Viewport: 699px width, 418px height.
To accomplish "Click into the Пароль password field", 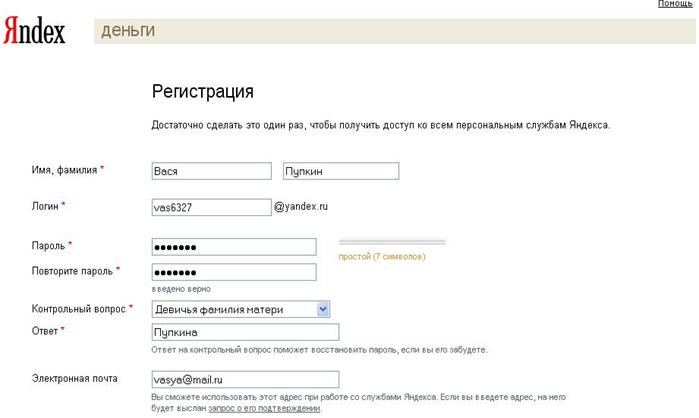I will [234, 247].
